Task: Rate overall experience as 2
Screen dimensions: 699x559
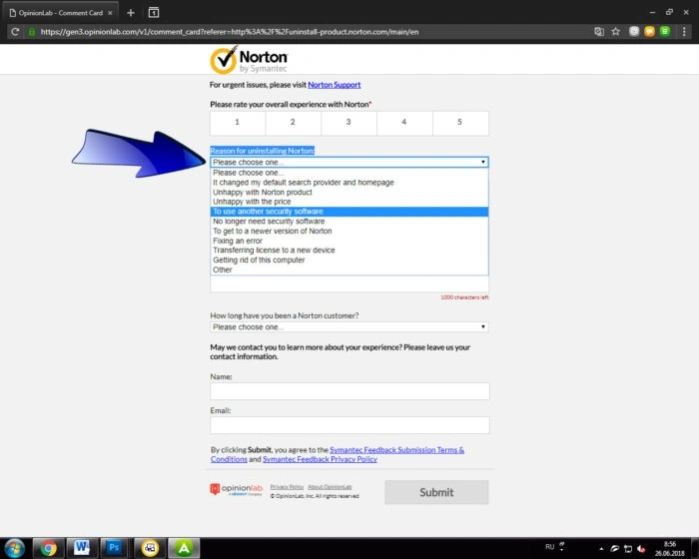Action: 293,122
